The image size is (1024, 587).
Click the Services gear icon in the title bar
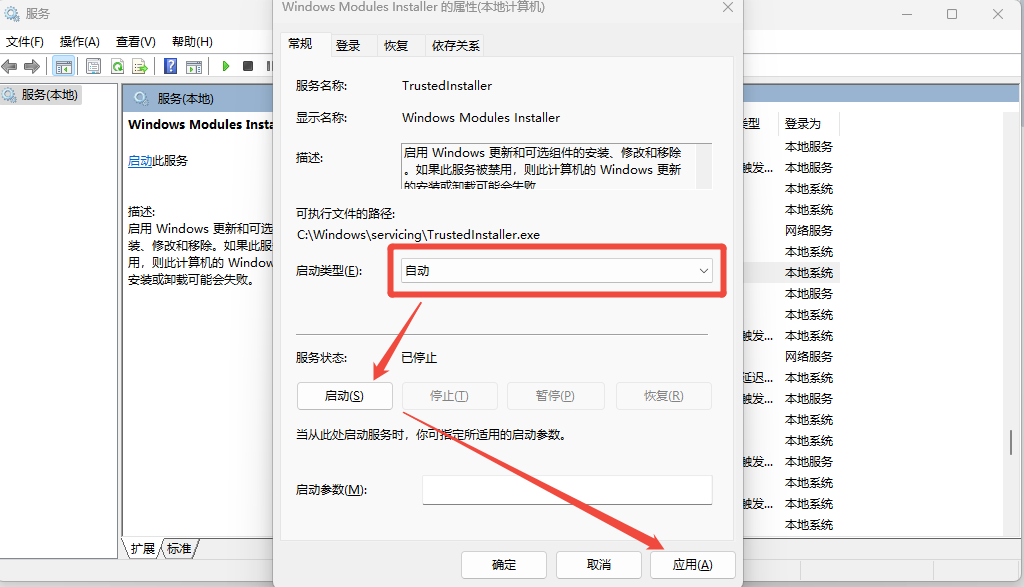(x=11, y=14)
